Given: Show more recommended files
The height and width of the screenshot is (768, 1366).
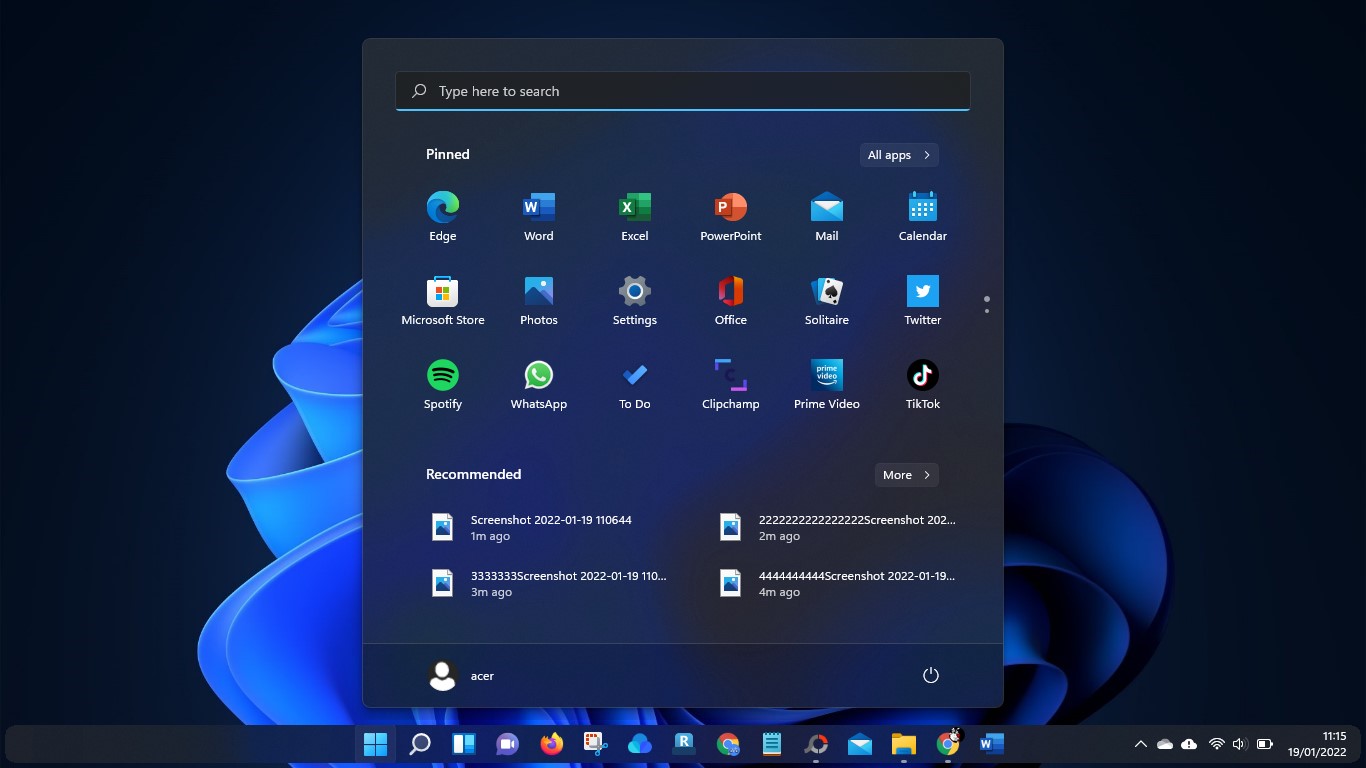Looking at the screenshot, I should point(906,475).
